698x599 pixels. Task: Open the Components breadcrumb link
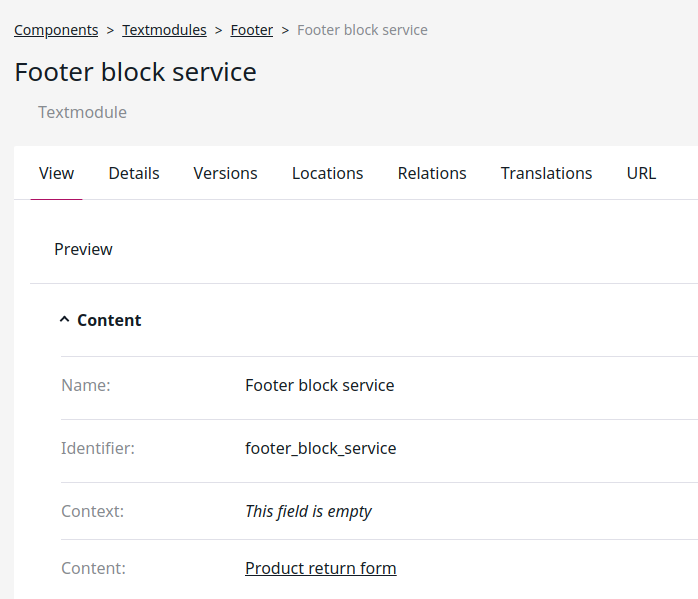tap(56, 30)
